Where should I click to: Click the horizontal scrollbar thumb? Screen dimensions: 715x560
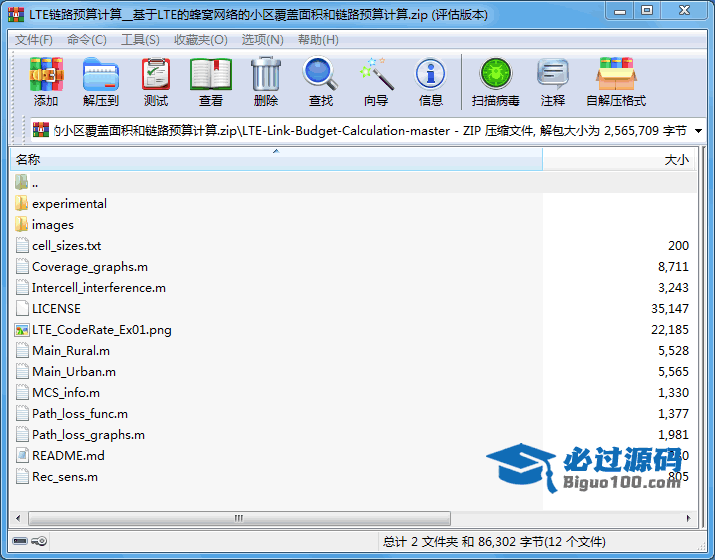click(x=239, y=519)
